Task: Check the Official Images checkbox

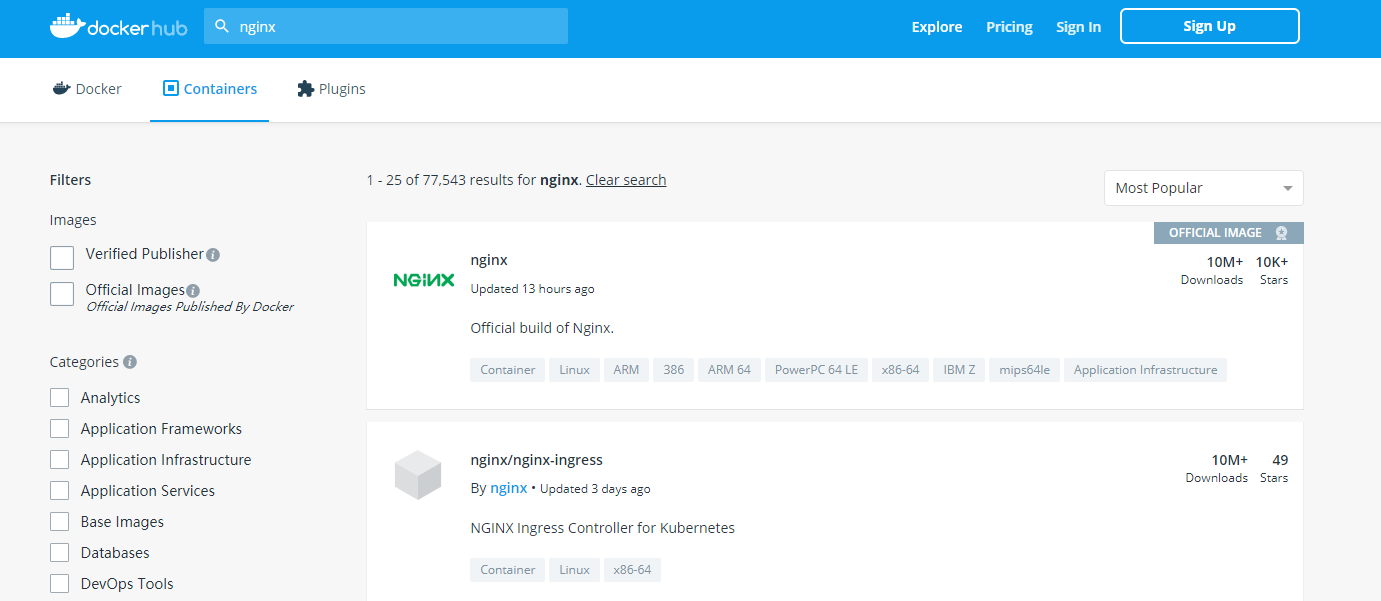Action: tap(62, 294)
